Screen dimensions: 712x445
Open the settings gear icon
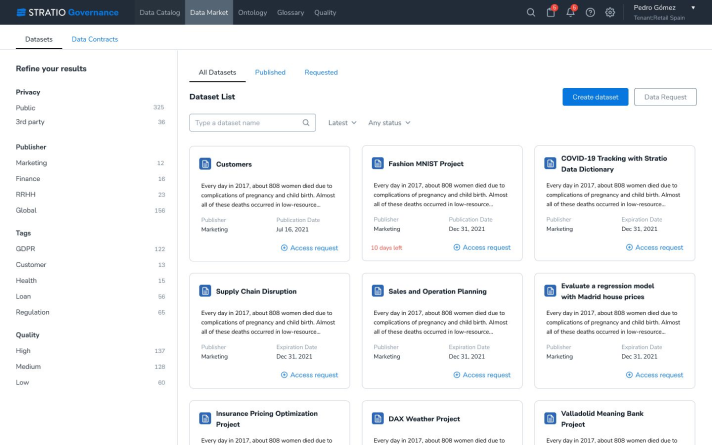coord(610,12)
